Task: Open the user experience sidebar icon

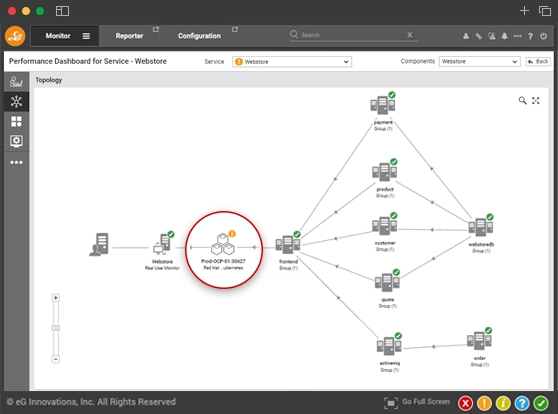Action: click(16, 82)
